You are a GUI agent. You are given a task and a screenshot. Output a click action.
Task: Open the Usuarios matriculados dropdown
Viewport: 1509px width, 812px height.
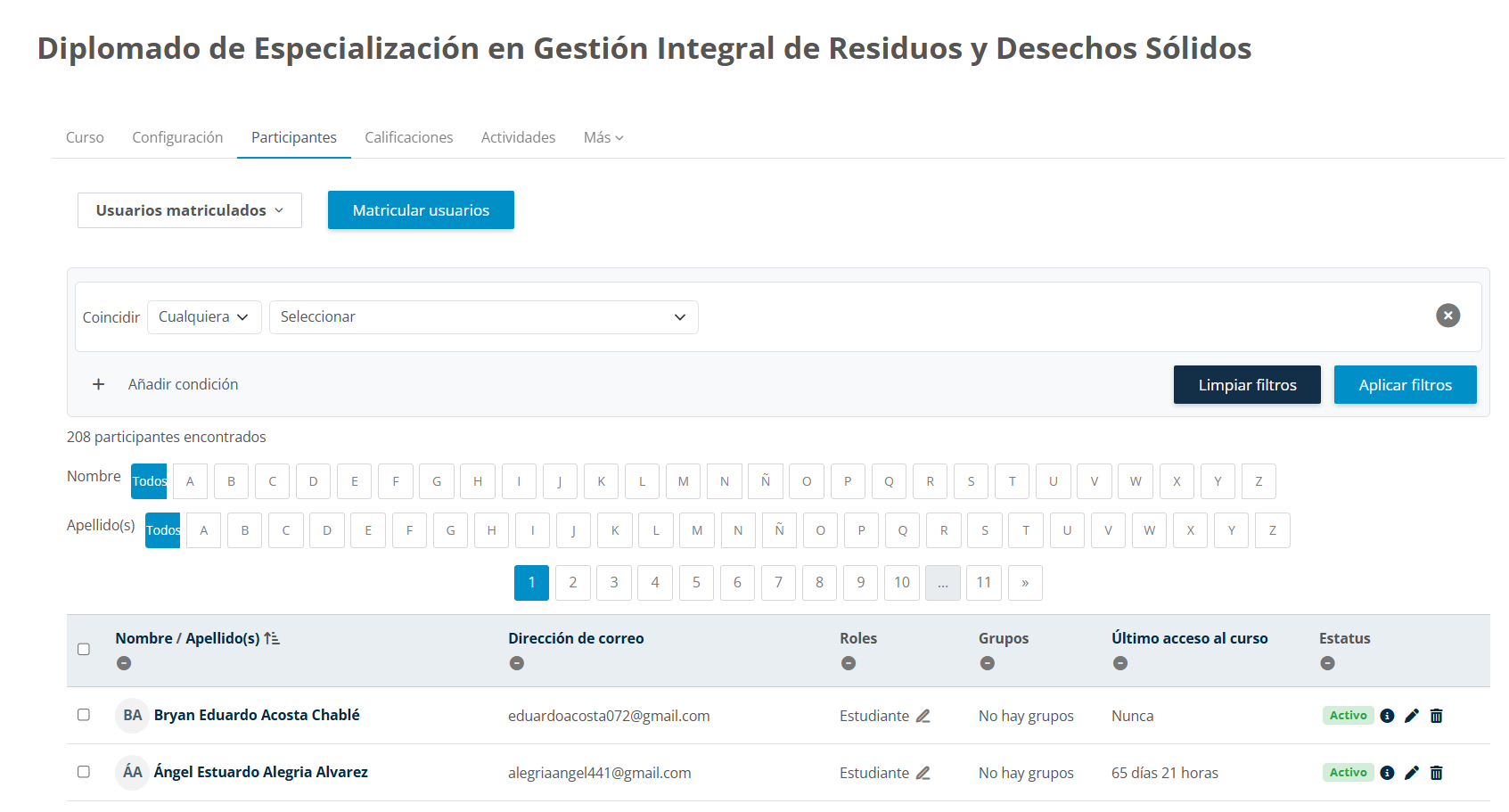[x=190, y=210]
